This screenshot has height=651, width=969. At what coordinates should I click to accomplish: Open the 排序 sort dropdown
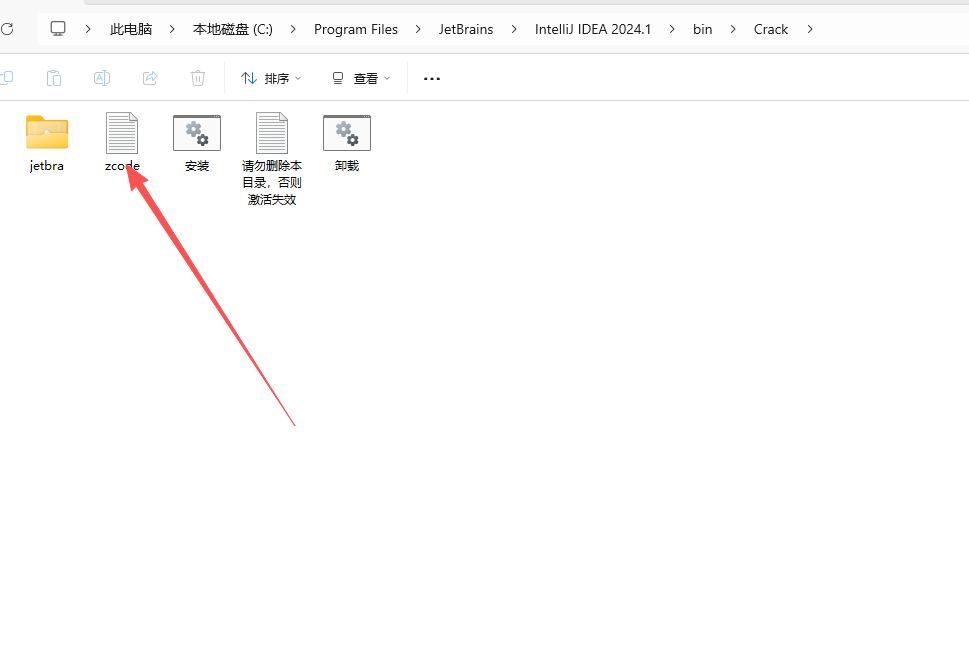(270, 77)
